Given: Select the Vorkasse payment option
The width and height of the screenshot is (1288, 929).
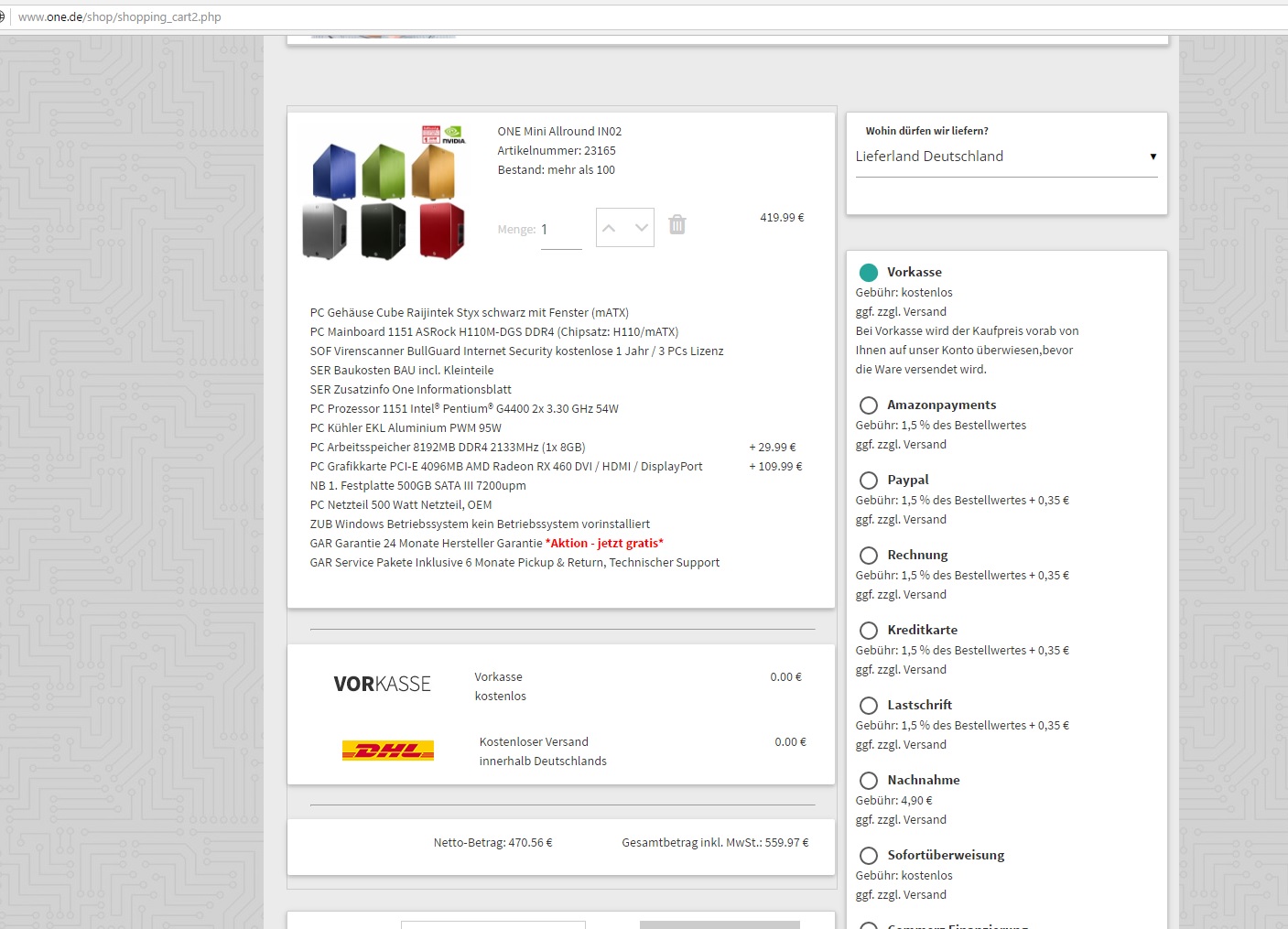Looking at the screenshot, I should [869, 273].
